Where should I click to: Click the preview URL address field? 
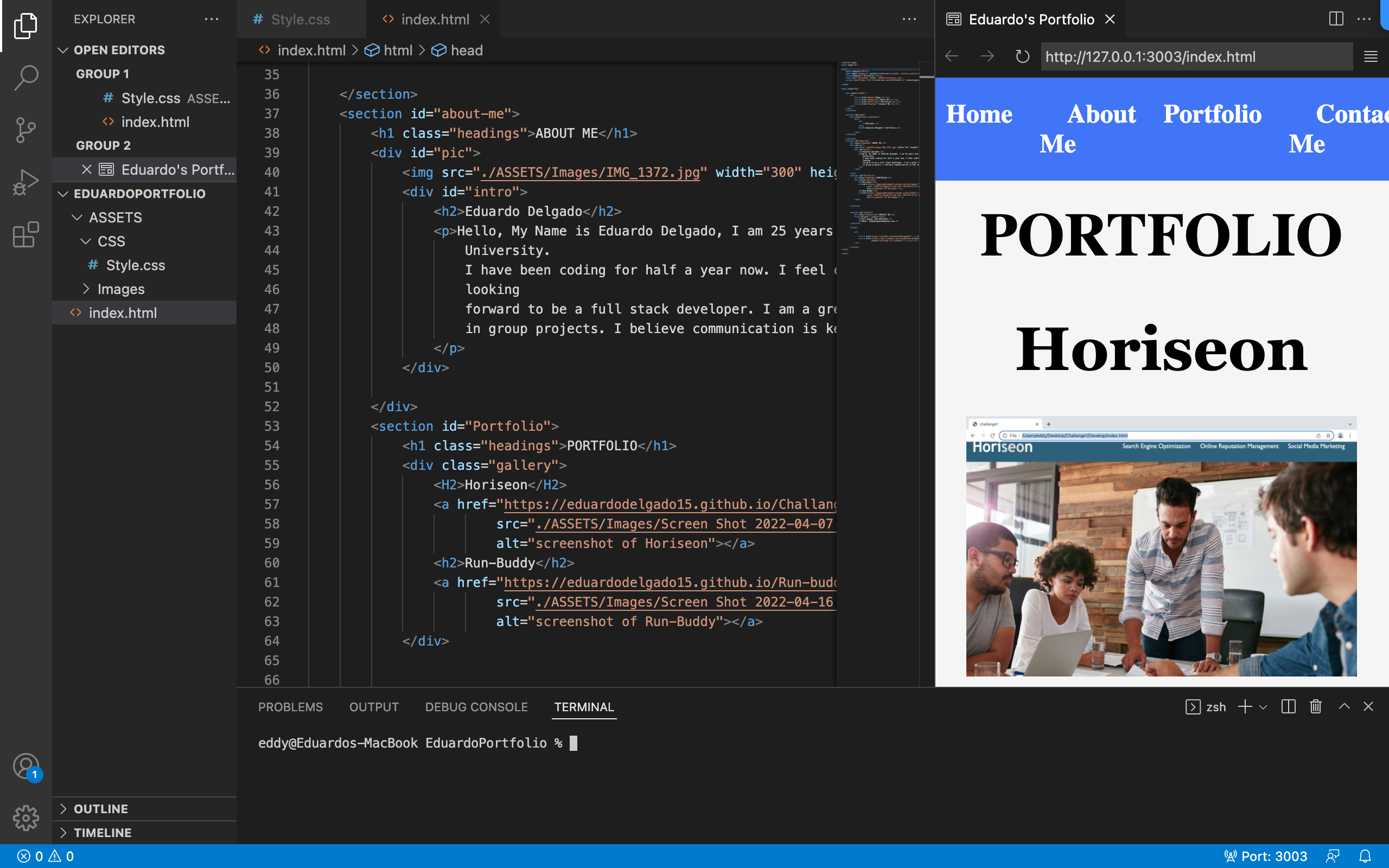click(1197, 56)
